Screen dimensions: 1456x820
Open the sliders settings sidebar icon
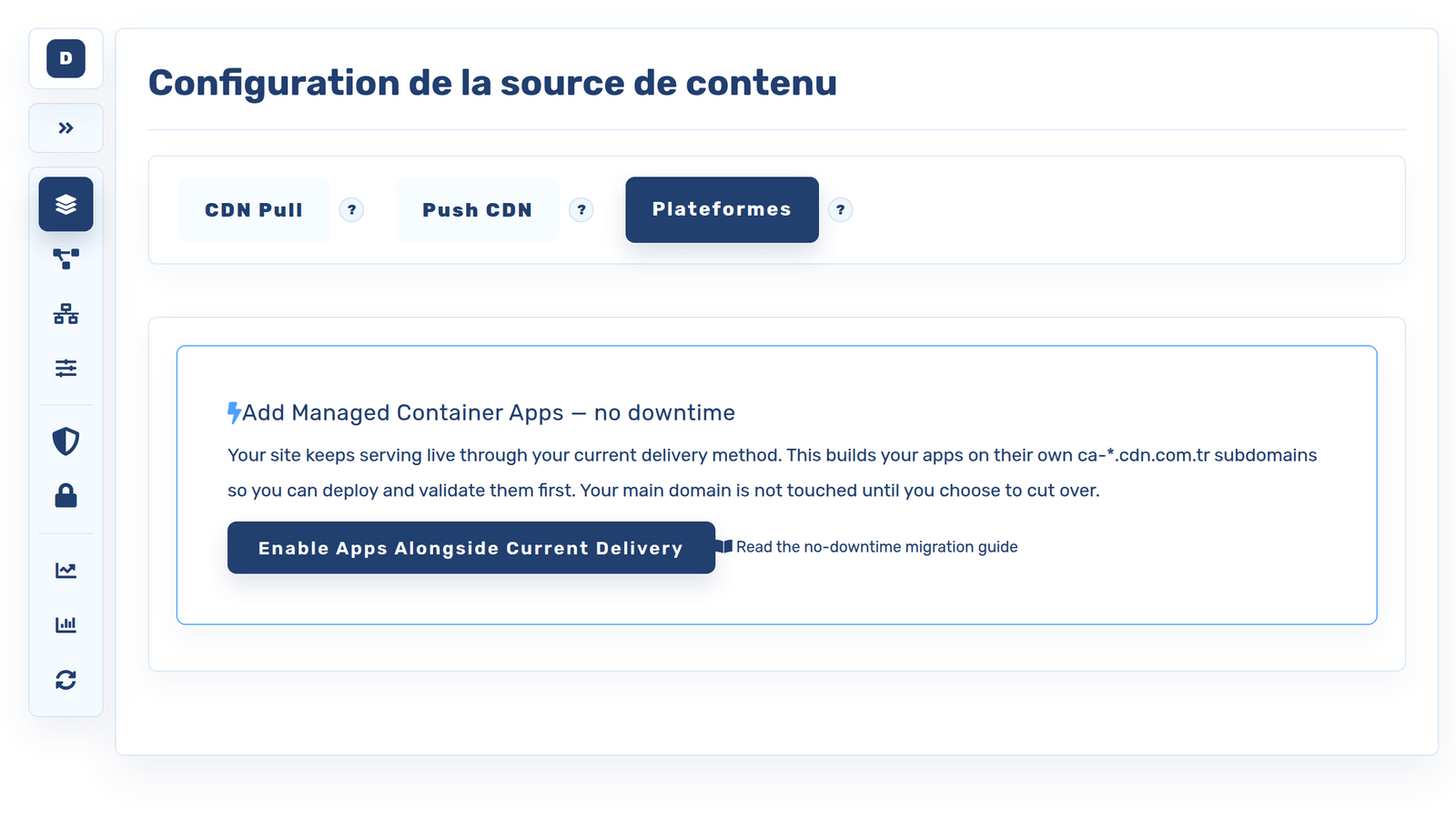pos(66,369)
